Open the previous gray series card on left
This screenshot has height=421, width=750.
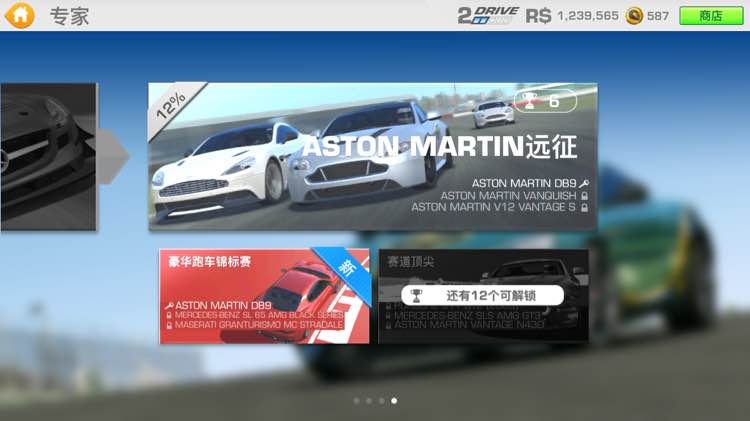click(x=48, y=156)
